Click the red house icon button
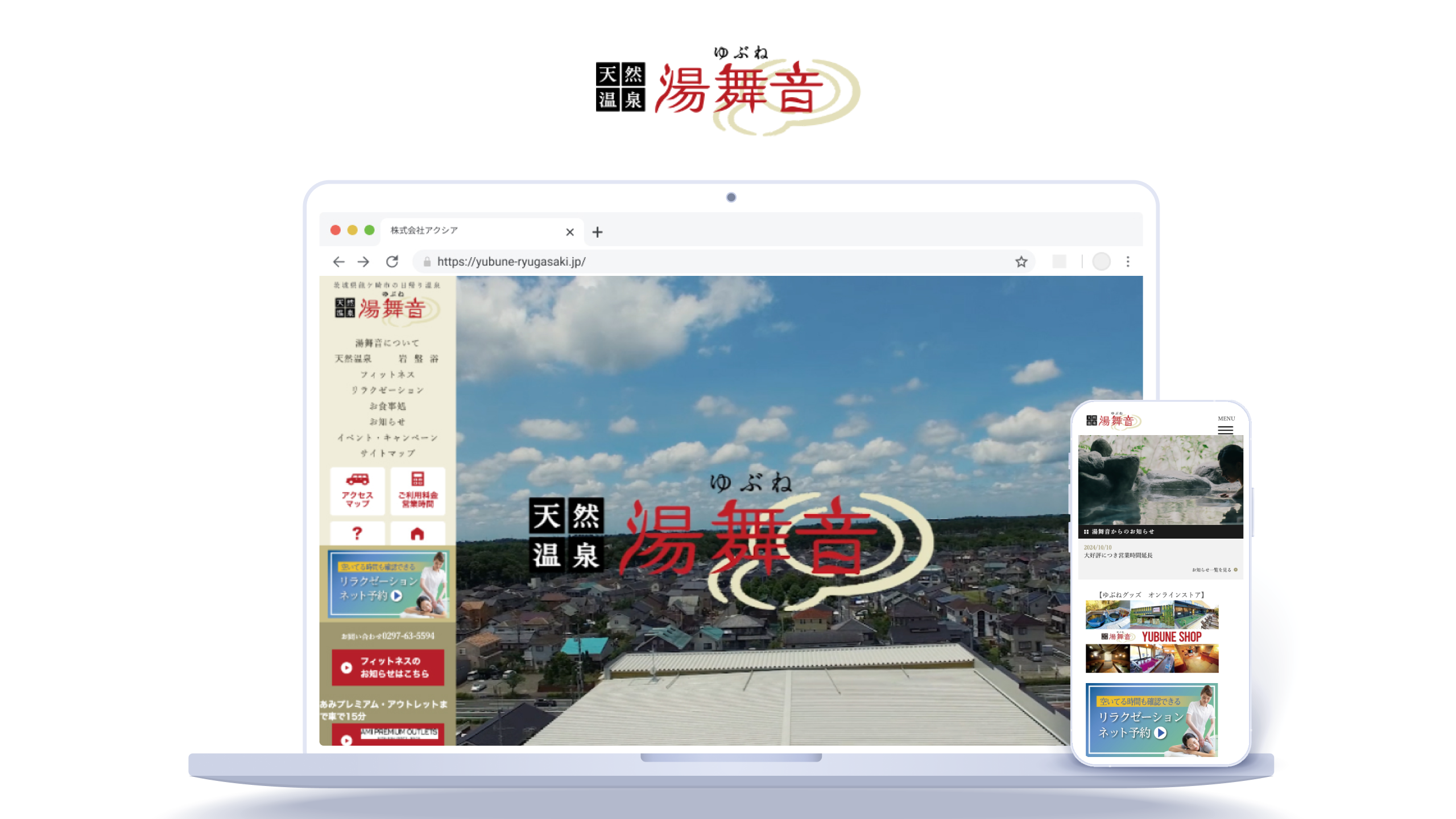The height and width of the screenshot is (819, 1456). click(418, 533)
